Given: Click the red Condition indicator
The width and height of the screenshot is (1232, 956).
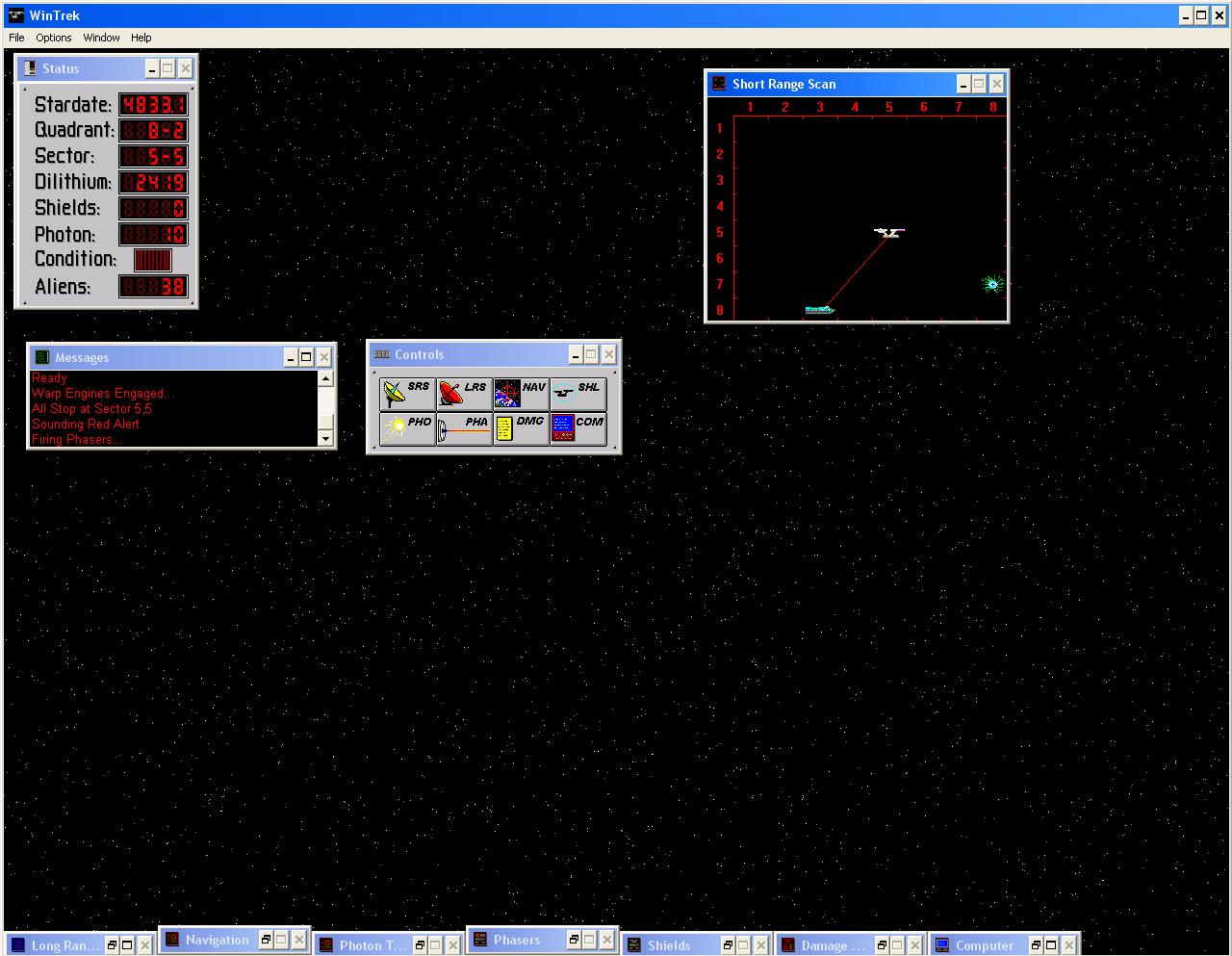Looking at the screenshot, I should click(x=152, y=260).
